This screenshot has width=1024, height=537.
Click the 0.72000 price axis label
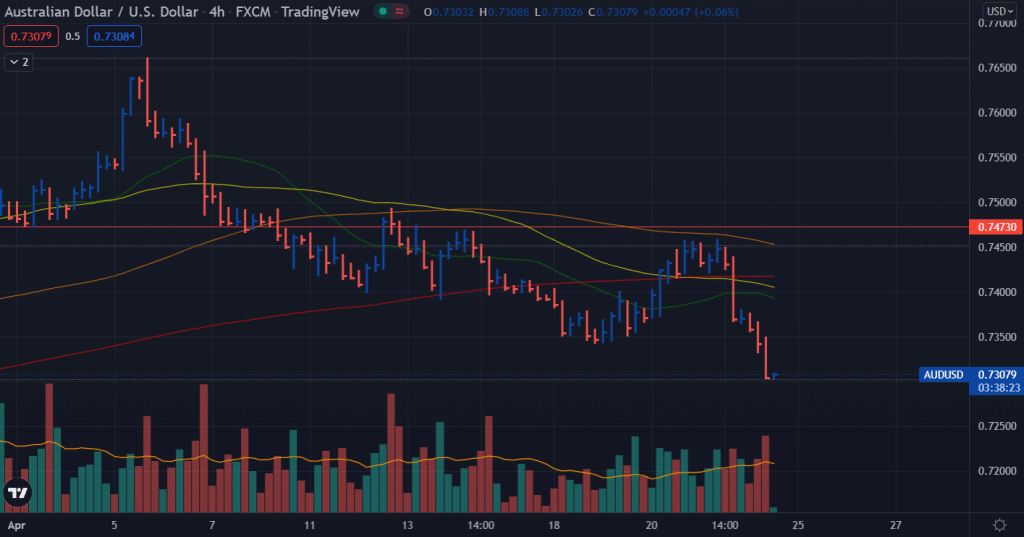point(997,471)
